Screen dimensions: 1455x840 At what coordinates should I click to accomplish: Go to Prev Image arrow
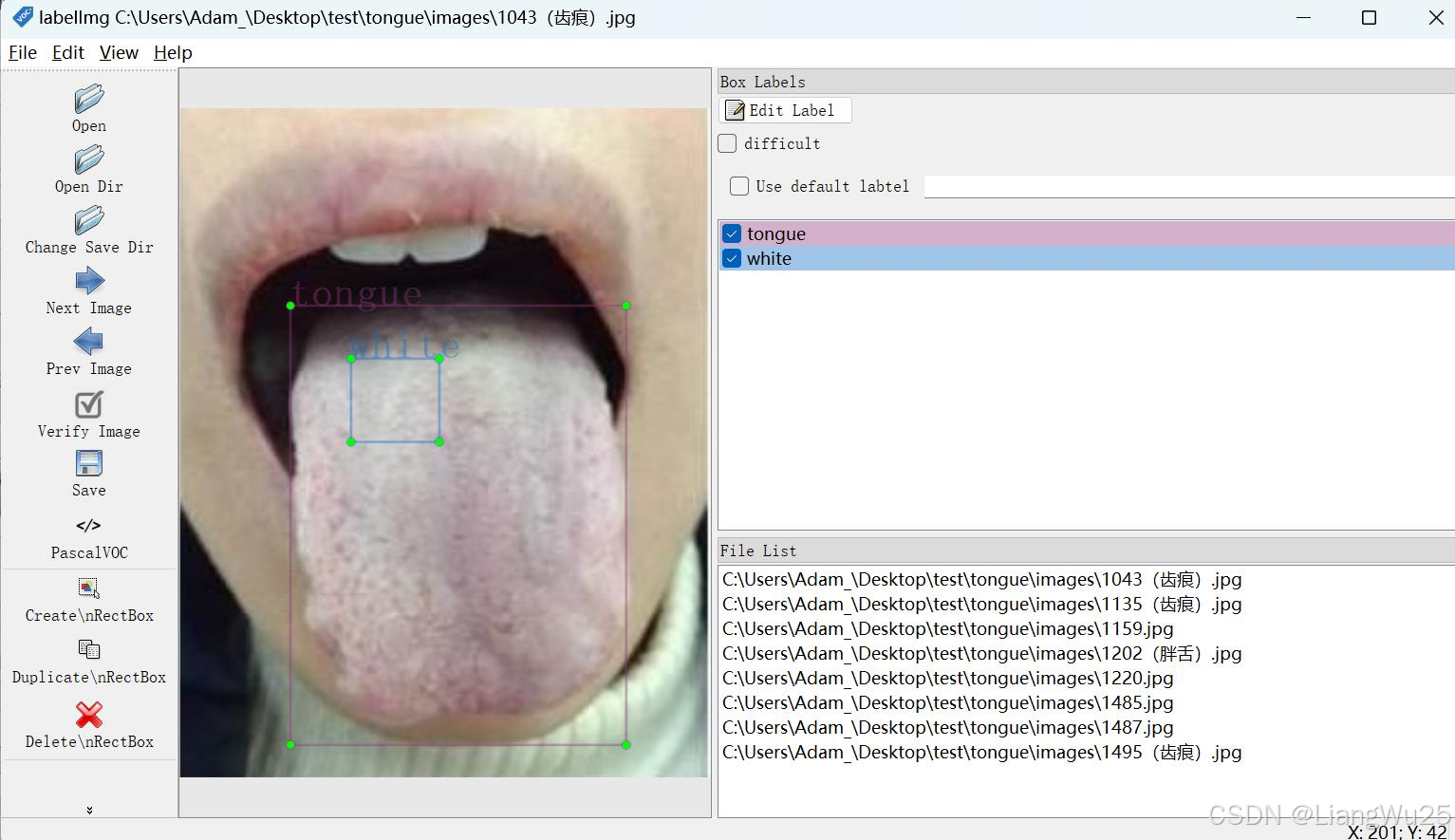click(x=89, y=342)
